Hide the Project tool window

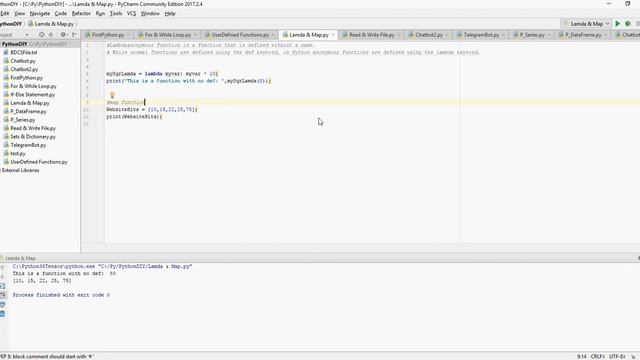click(74, 35)
